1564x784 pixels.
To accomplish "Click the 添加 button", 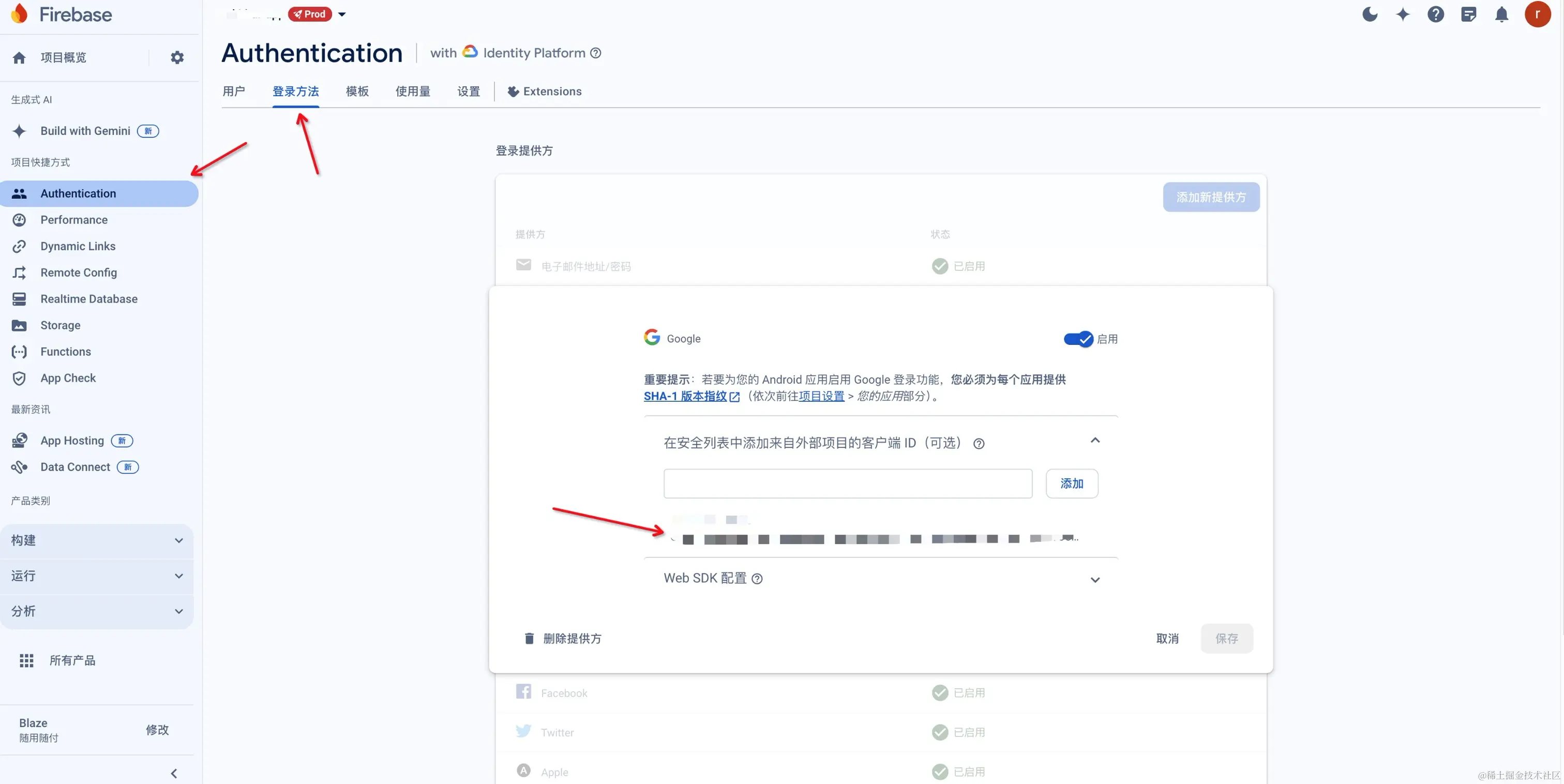I will [x=1071, y=484].
